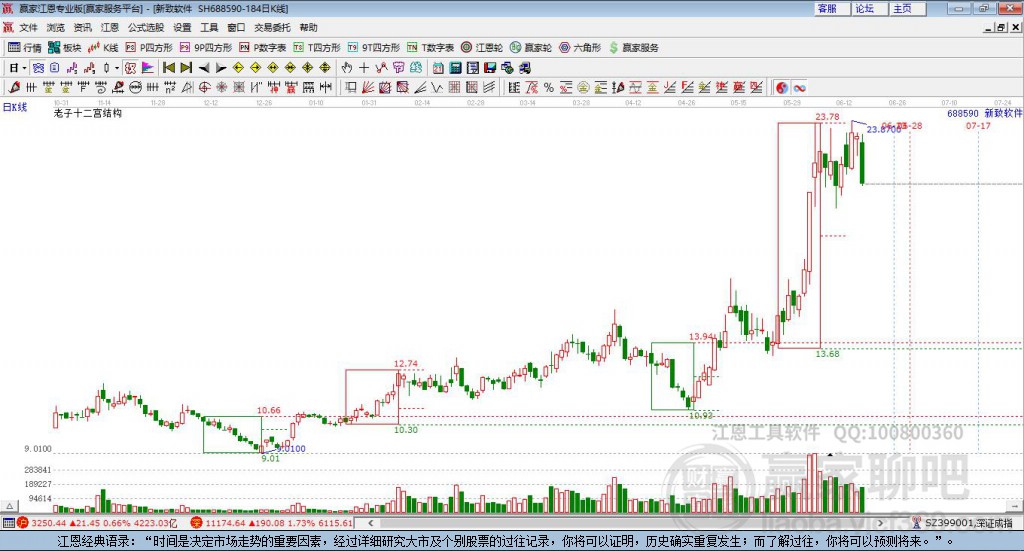The width and height of the screenshot is (1024, 551).
Task: Open 赢家服务 with dollar icon
Action: pos(633,48)
